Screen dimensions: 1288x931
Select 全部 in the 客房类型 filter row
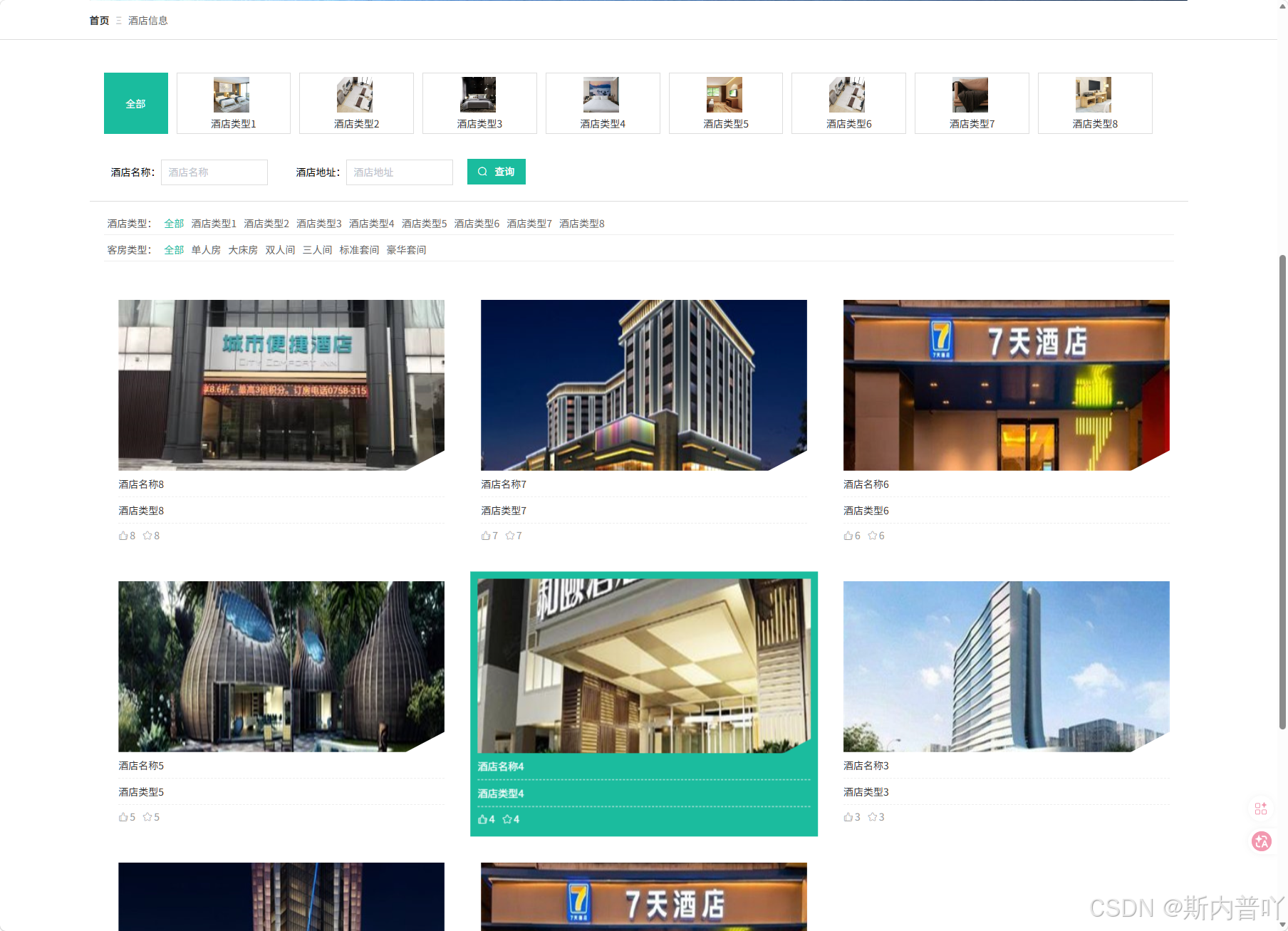[x=174, y=250]
